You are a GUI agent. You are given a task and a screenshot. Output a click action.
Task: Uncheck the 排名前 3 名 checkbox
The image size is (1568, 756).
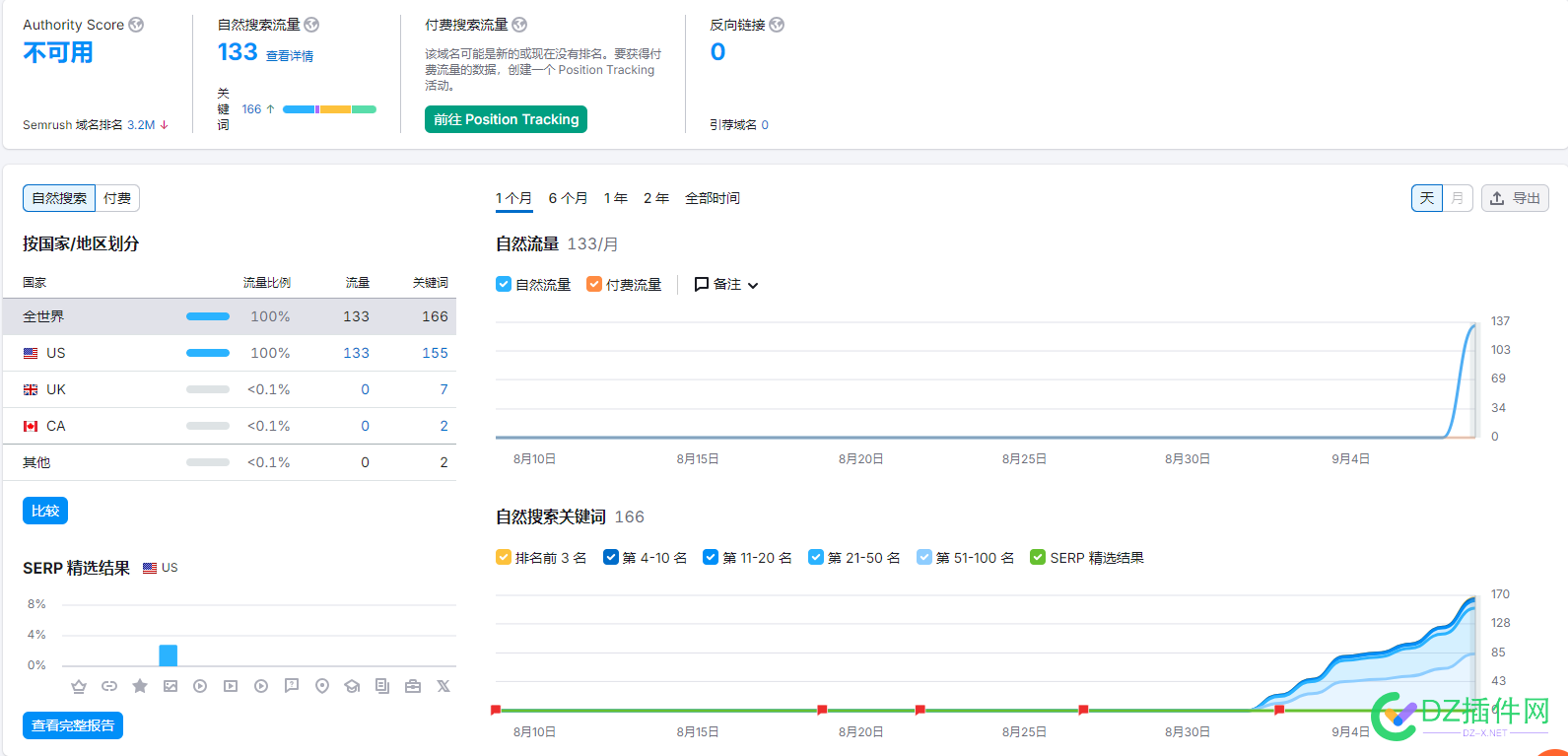(504, 557)
